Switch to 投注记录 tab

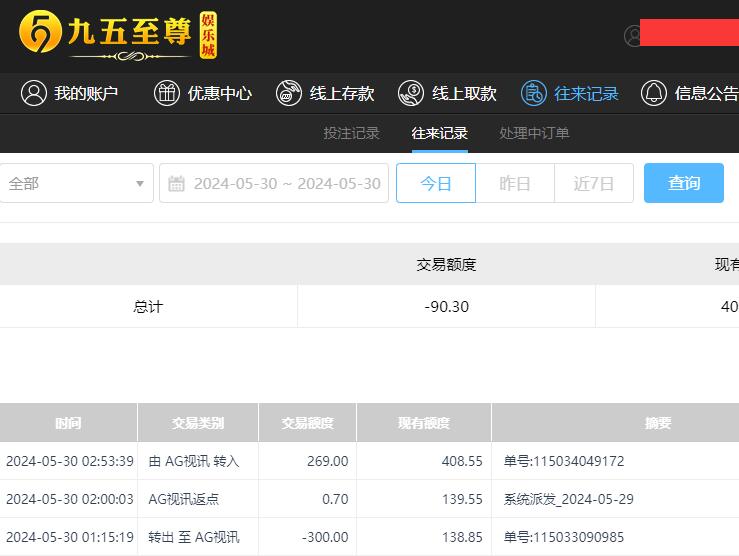352,133
